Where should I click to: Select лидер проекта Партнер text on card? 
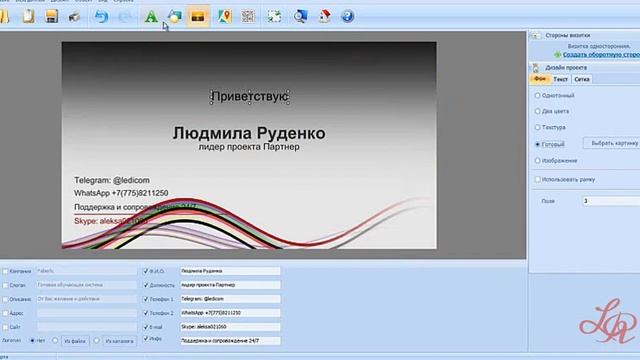tap(249, 147)
